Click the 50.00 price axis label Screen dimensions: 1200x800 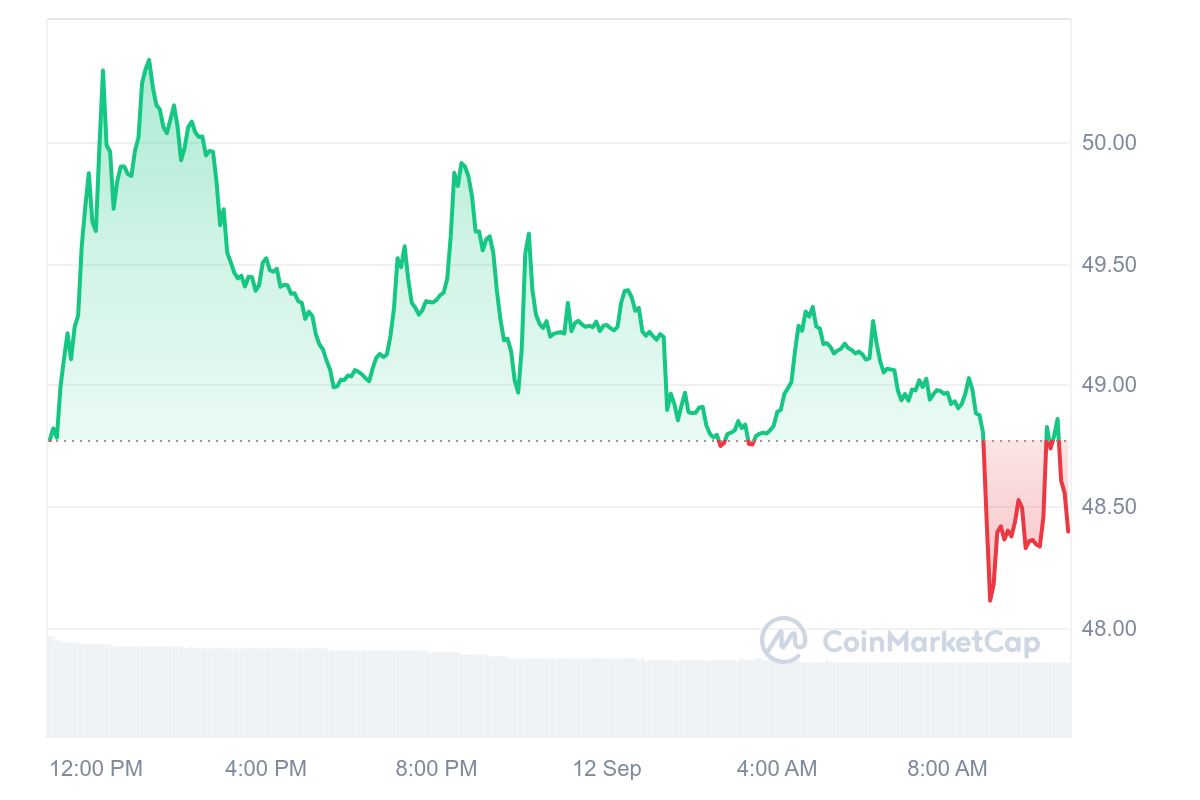[1110, 143]
